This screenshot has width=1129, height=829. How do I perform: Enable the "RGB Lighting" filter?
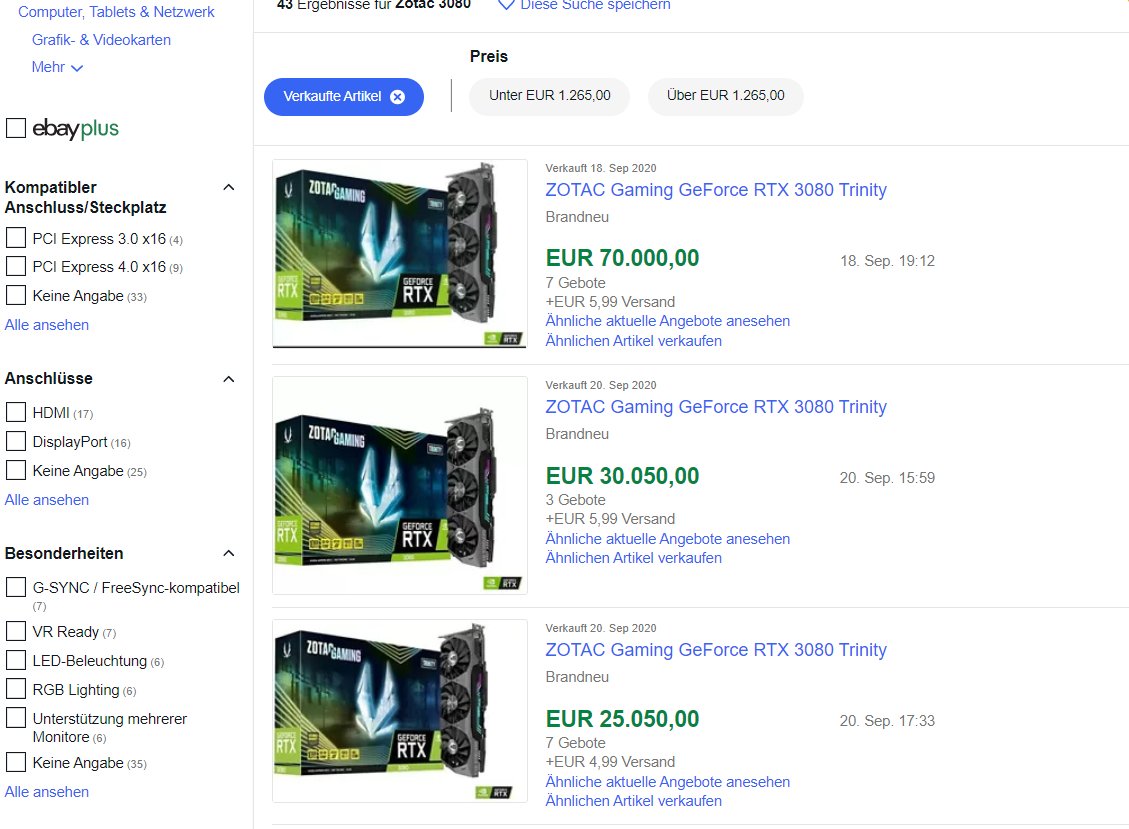point(15,688)
